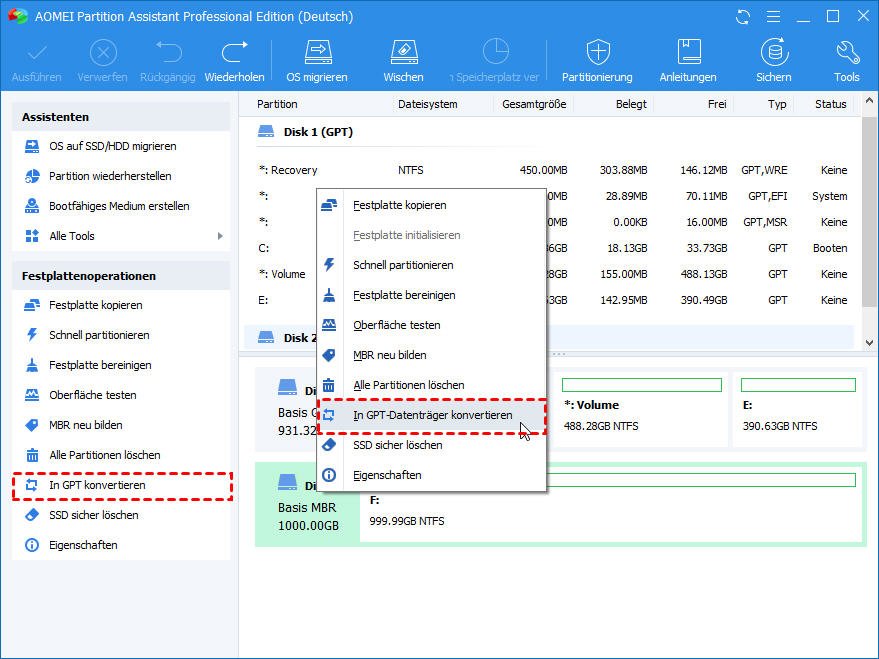This screenshot has width=879, height=659.
Task: Expand the Alle Tools submenu arrow
Action: click(220, 236)
